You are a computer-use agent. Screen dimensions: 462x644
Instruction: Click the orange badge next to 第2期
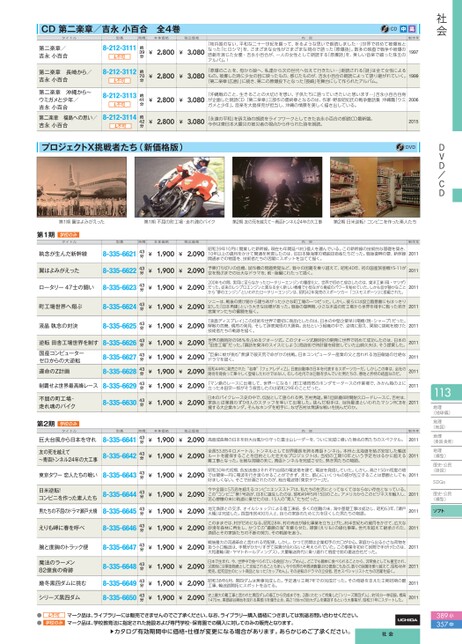[x=68, y=423]
